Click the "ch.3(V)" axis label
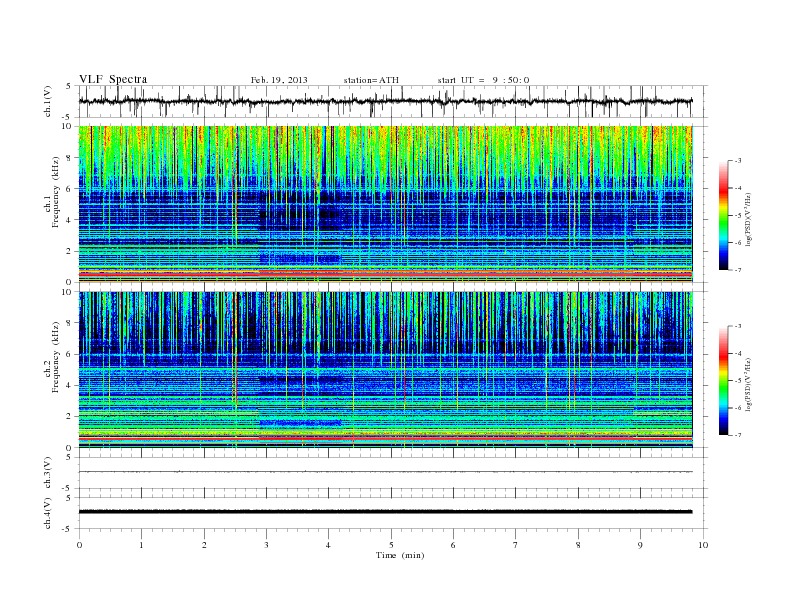The image size is (792, 612). [x=48, y=473]
